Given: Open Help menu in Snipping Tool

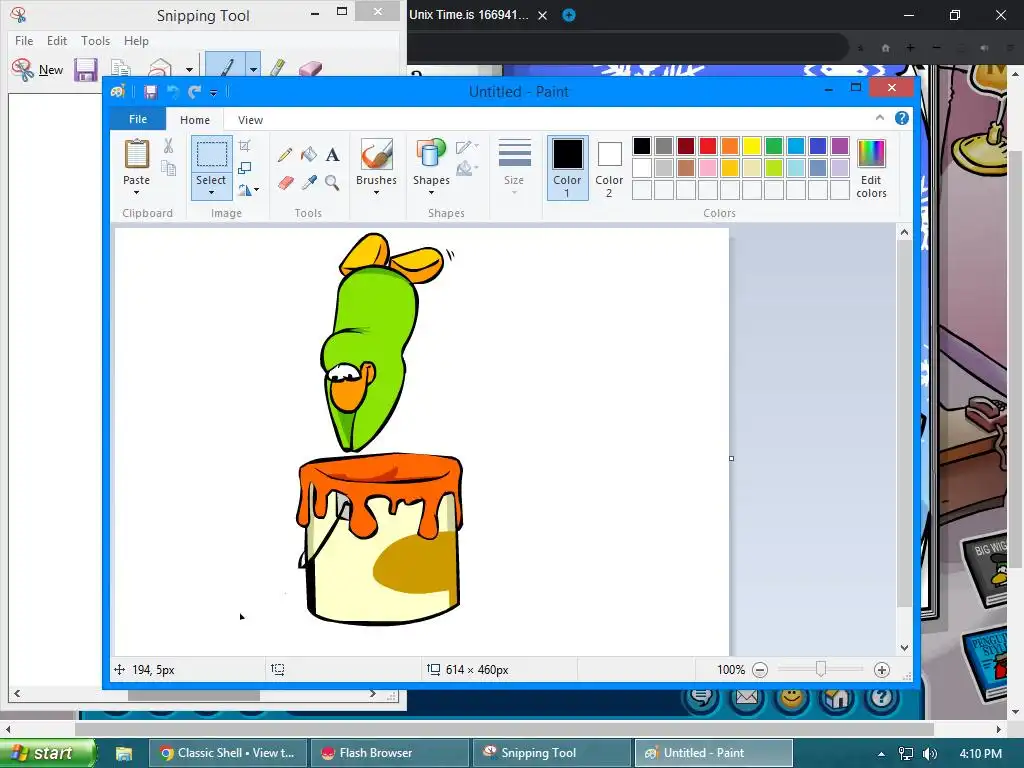Looking at the screenshot, I should coord(136,40).
